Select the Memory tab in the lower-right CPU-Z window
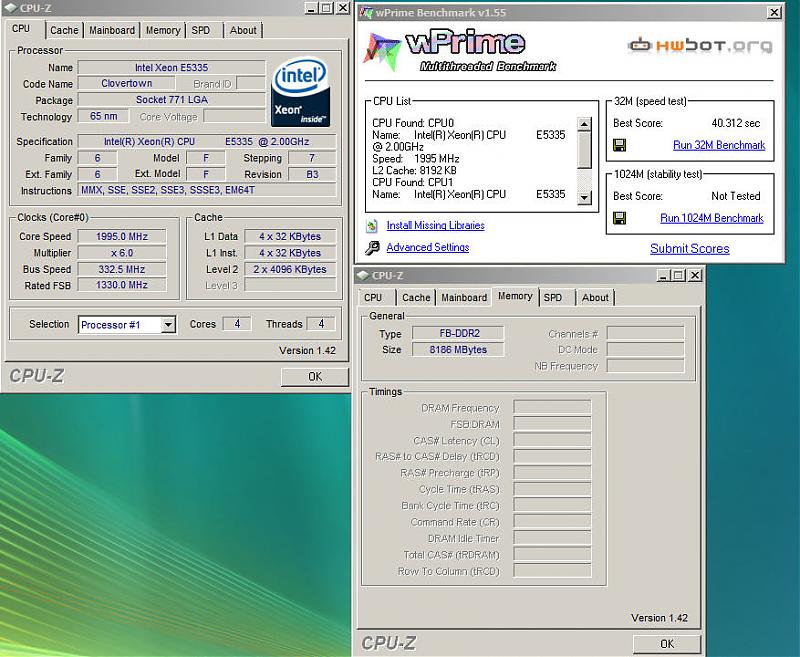The image size is (800, 657). click(x=515, y=296)
